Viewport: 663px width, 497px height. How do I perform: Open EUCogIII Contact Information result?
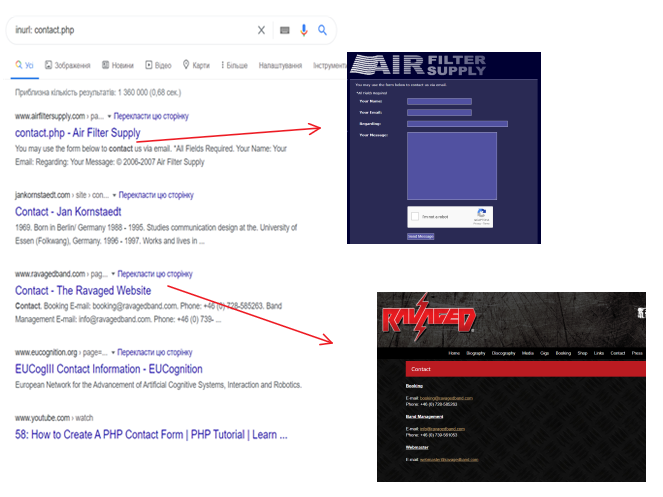109,369
